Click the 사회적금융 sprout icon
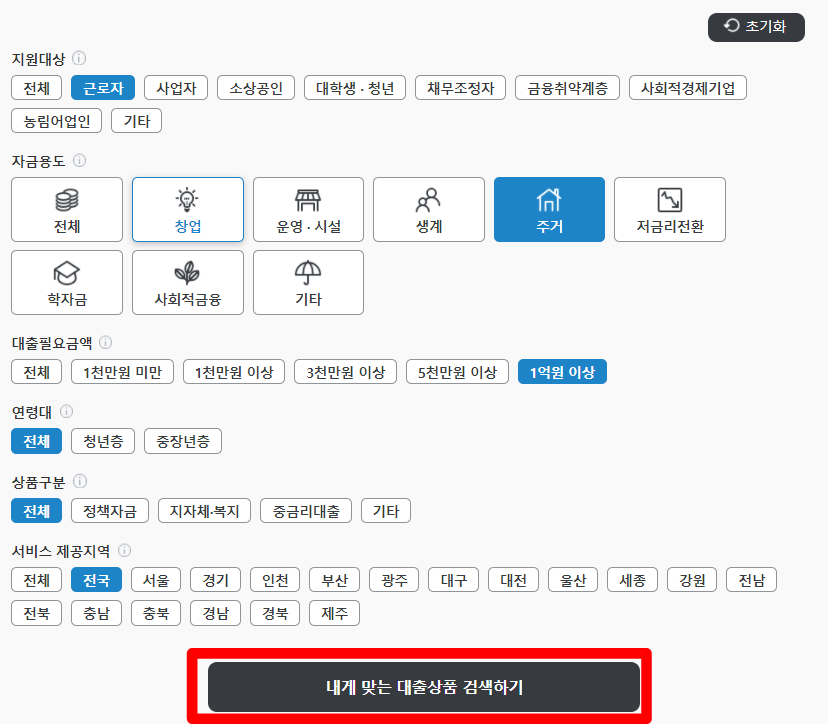The image size is (828, 724). click(x=187, y=271)
